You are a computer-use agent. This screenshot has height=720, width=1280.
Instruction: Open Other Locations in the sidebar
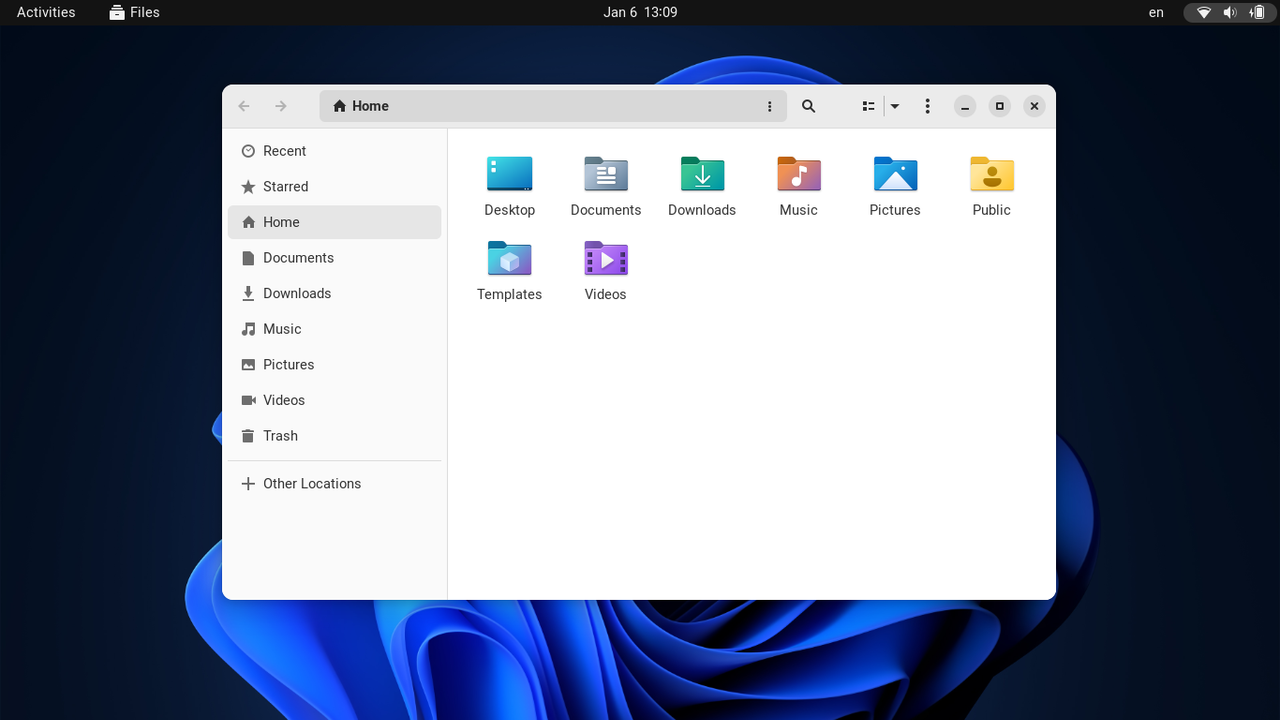(334, 484)
